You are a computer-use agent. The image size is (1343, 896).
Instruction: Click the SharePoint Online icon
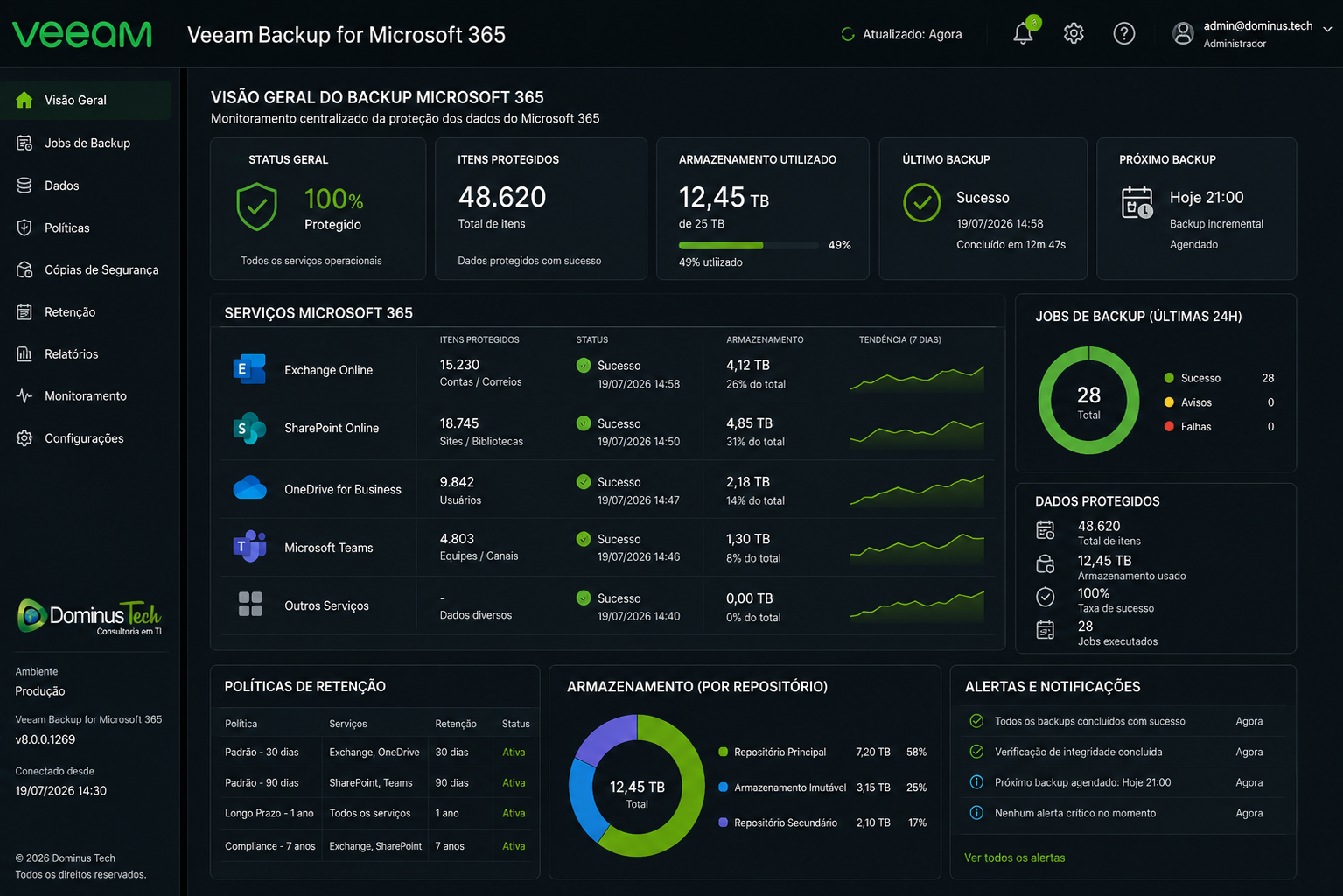(x=249, y=428)
